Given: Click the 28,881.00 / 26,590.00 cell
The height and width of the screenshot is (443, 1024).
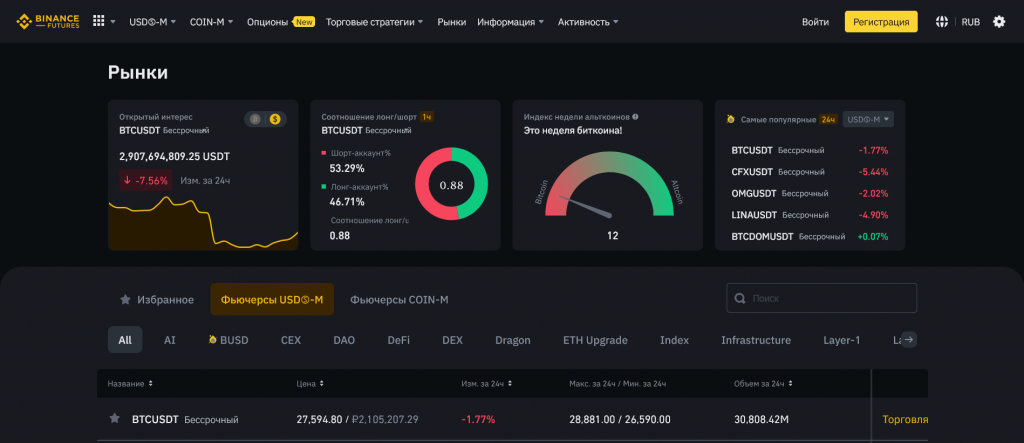Looking at the screenshot, I should point(620,419).
